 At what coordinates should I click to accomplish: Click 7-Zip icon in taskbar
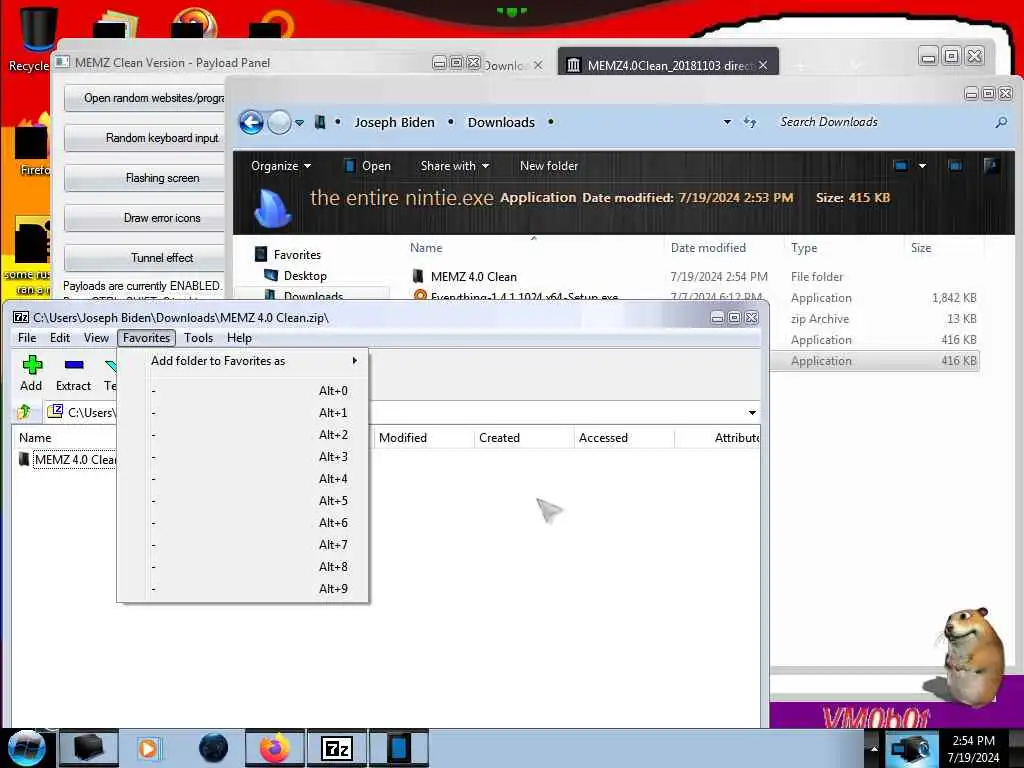click(x=337, y=748)
